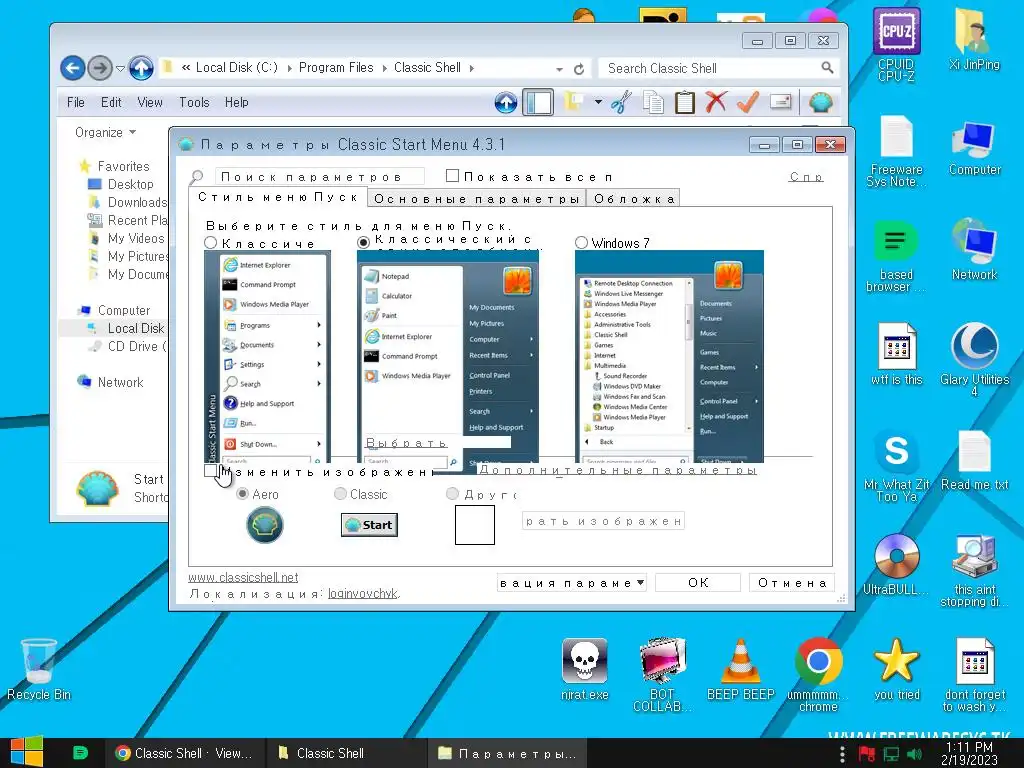Select the Aero button style radio
Viewport: 1024px width, 768px height.
pos(242,494)
